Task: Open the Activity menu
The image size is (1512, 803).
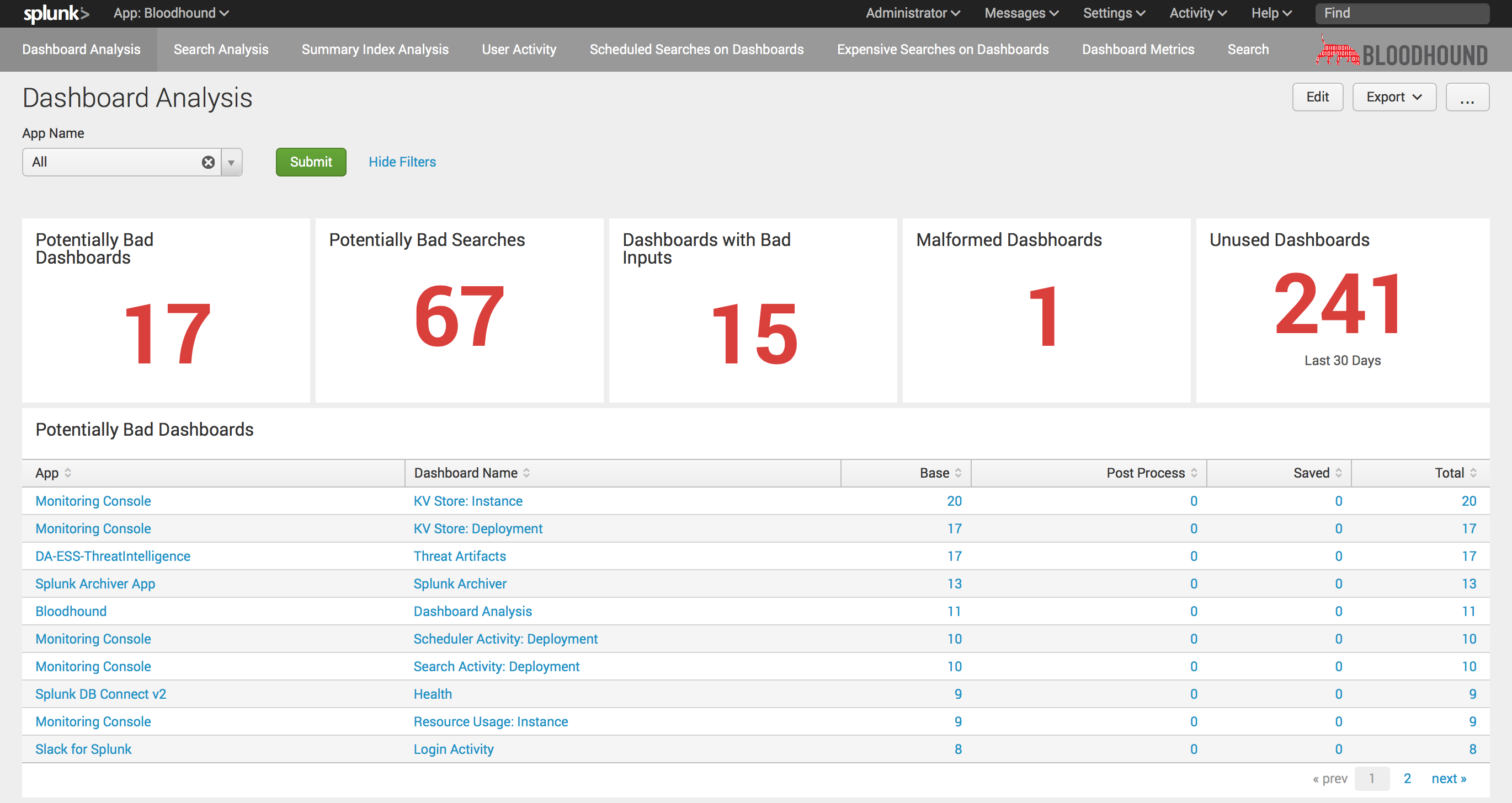Action: 1198,13
